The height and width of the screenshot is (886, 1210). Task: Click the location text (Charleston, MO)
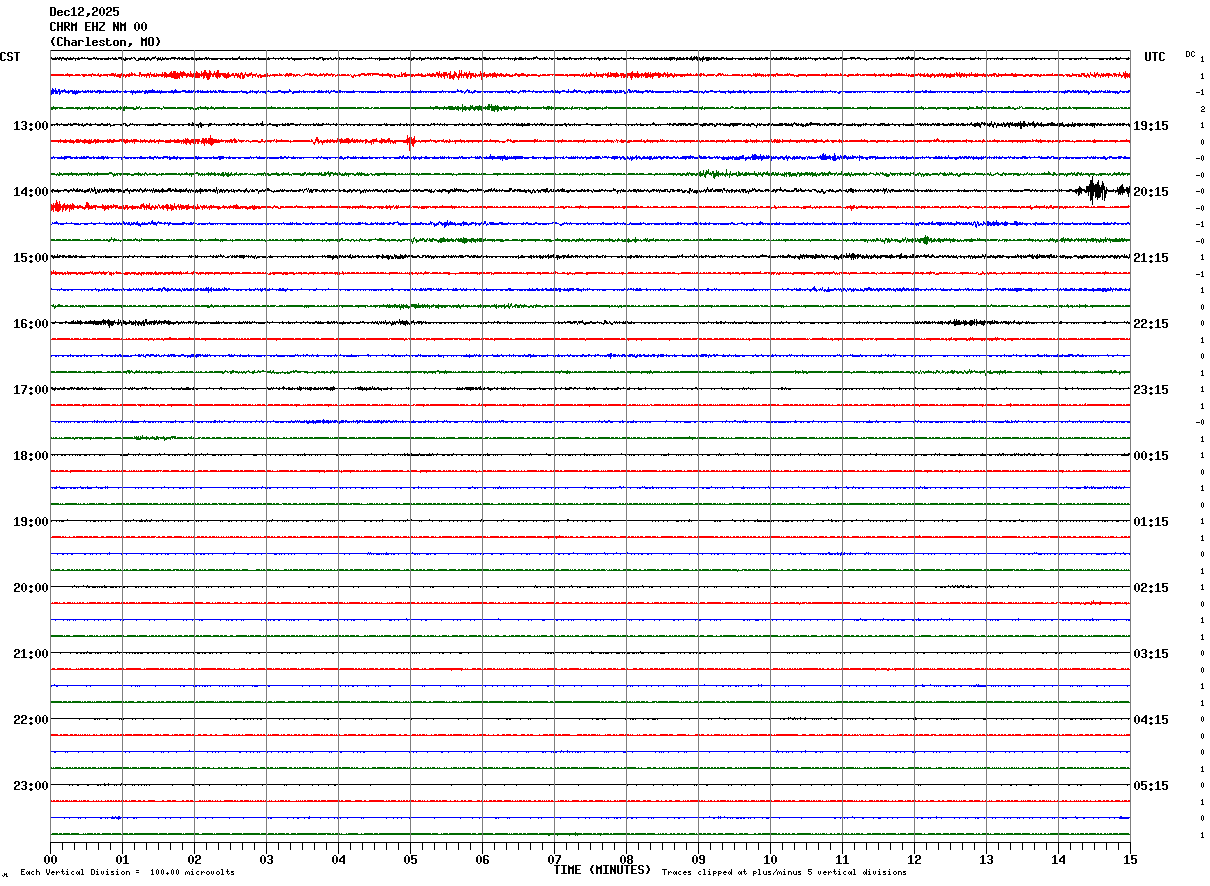tap(105, 42)
